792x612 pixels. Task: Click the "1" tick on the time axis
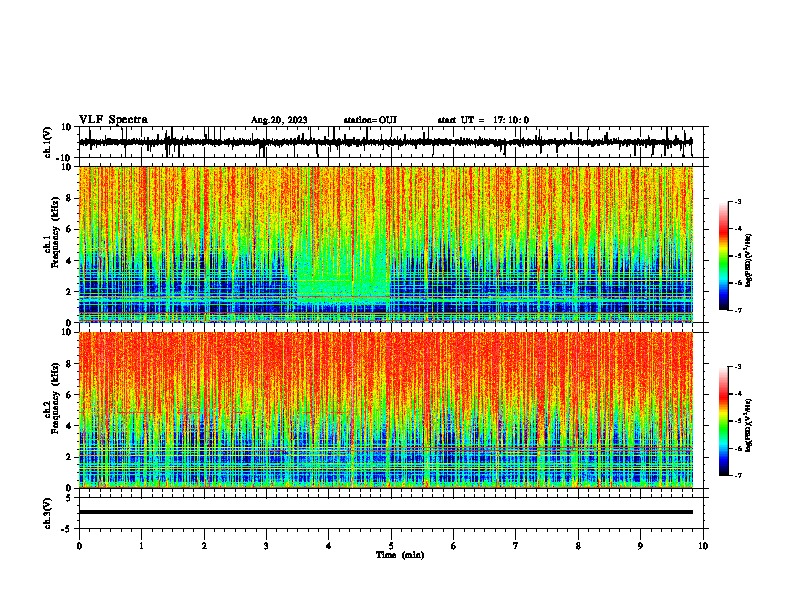click(141, 546)
